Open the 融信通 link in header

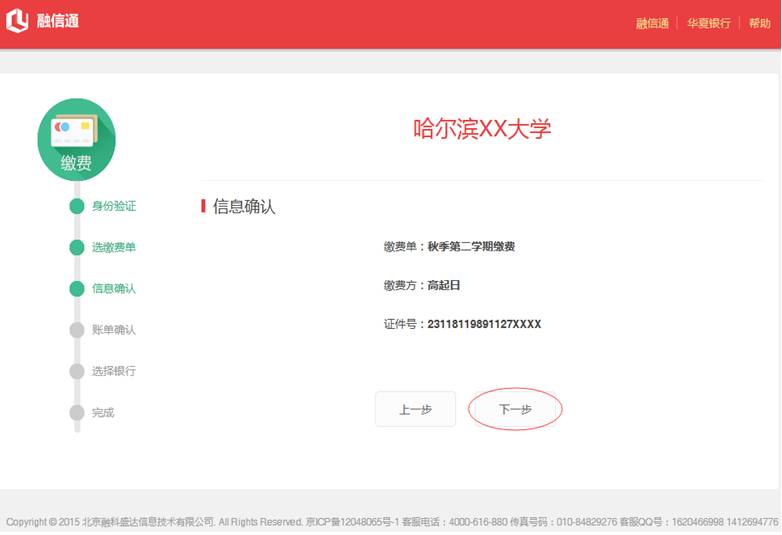coord(652,23)
